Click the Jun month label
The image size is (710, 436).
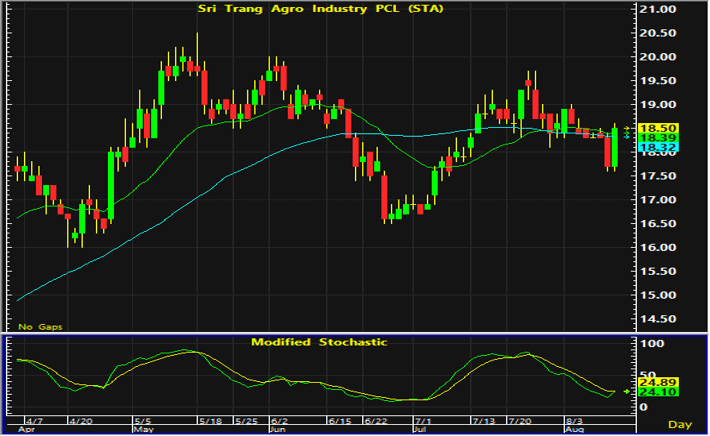pyautogui.click(x=278, y=429)
